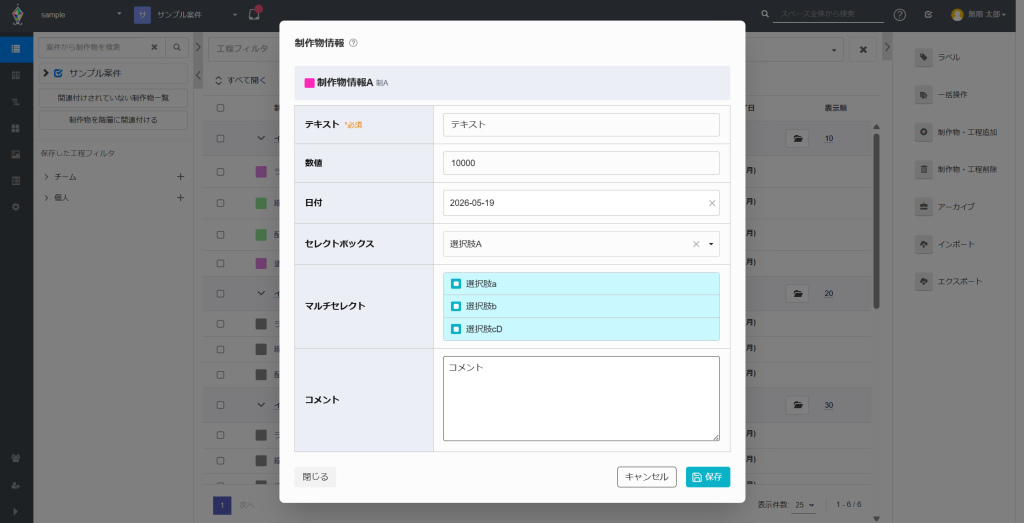Clear 選択肢A selection with the X icon
Image resolution: width=1024 pixels, height=523 pixels.
click(696, 244)
